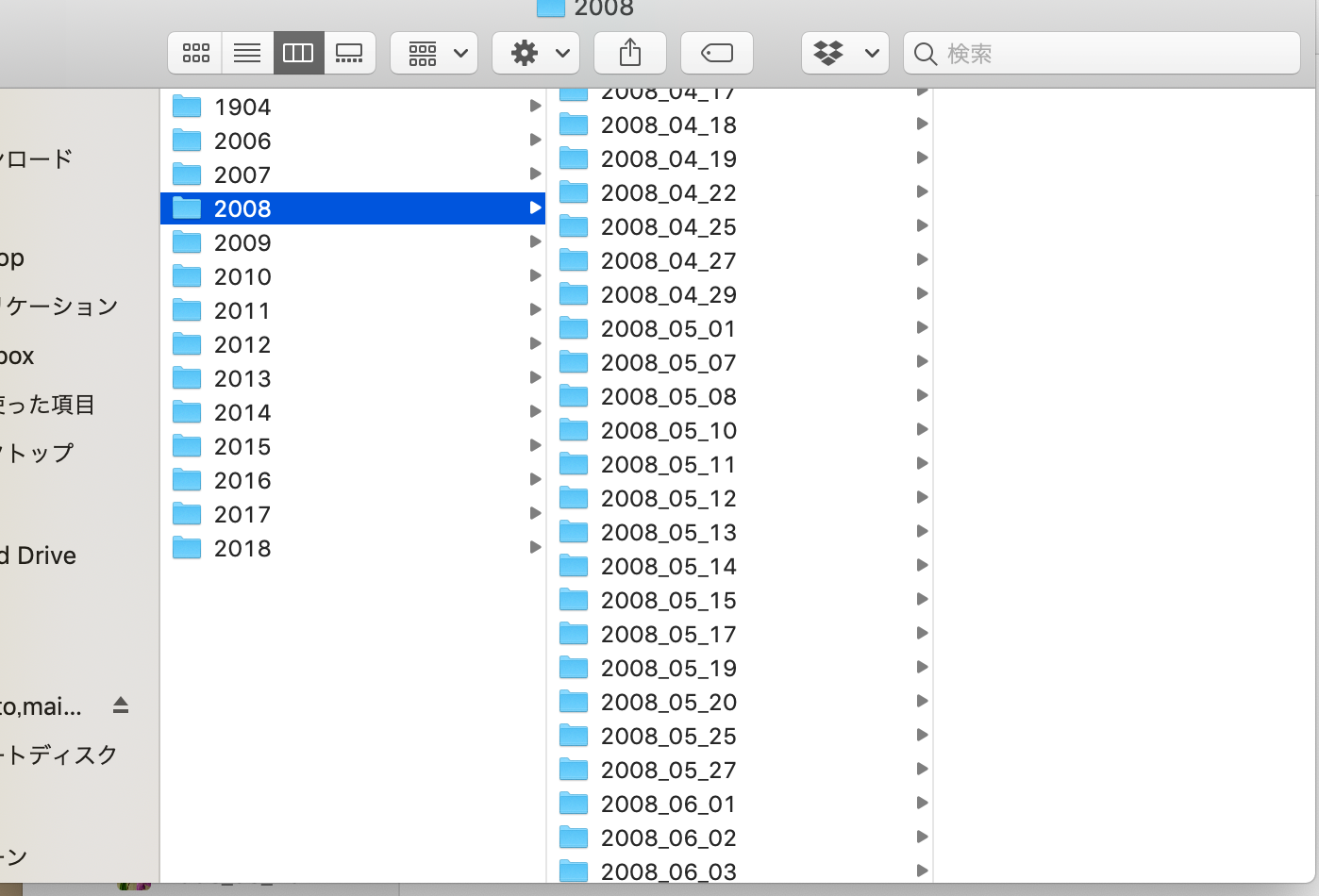Screen dimensions: 1319x896
Task: Click the folder icon beside 2016
Action: (187, 479)
